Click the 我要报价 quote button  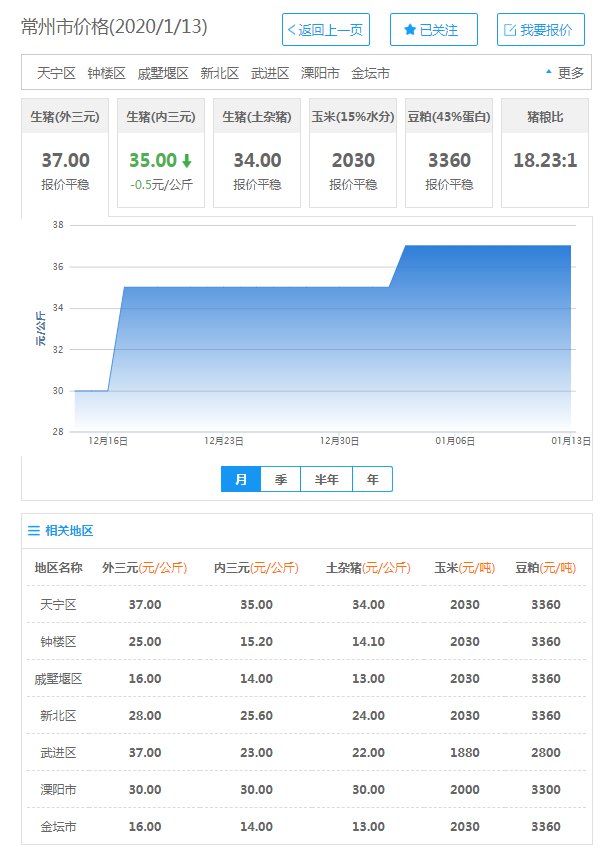(x=540, y=30)
